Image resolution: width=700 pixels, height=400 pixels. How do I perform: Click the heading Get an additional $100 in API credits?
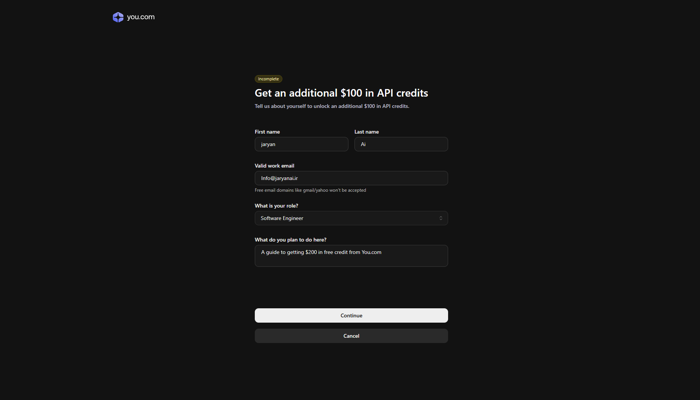(342, 93)
